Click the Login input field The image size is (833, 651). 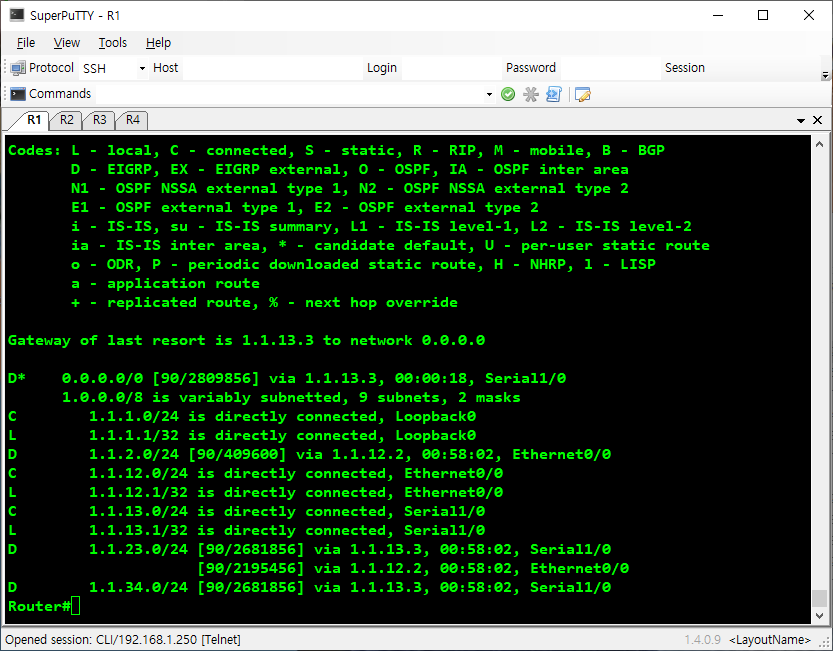[451, 69]
